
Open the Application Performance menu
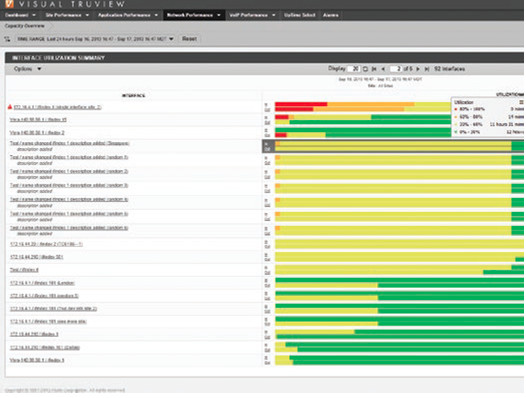[124, 15]
